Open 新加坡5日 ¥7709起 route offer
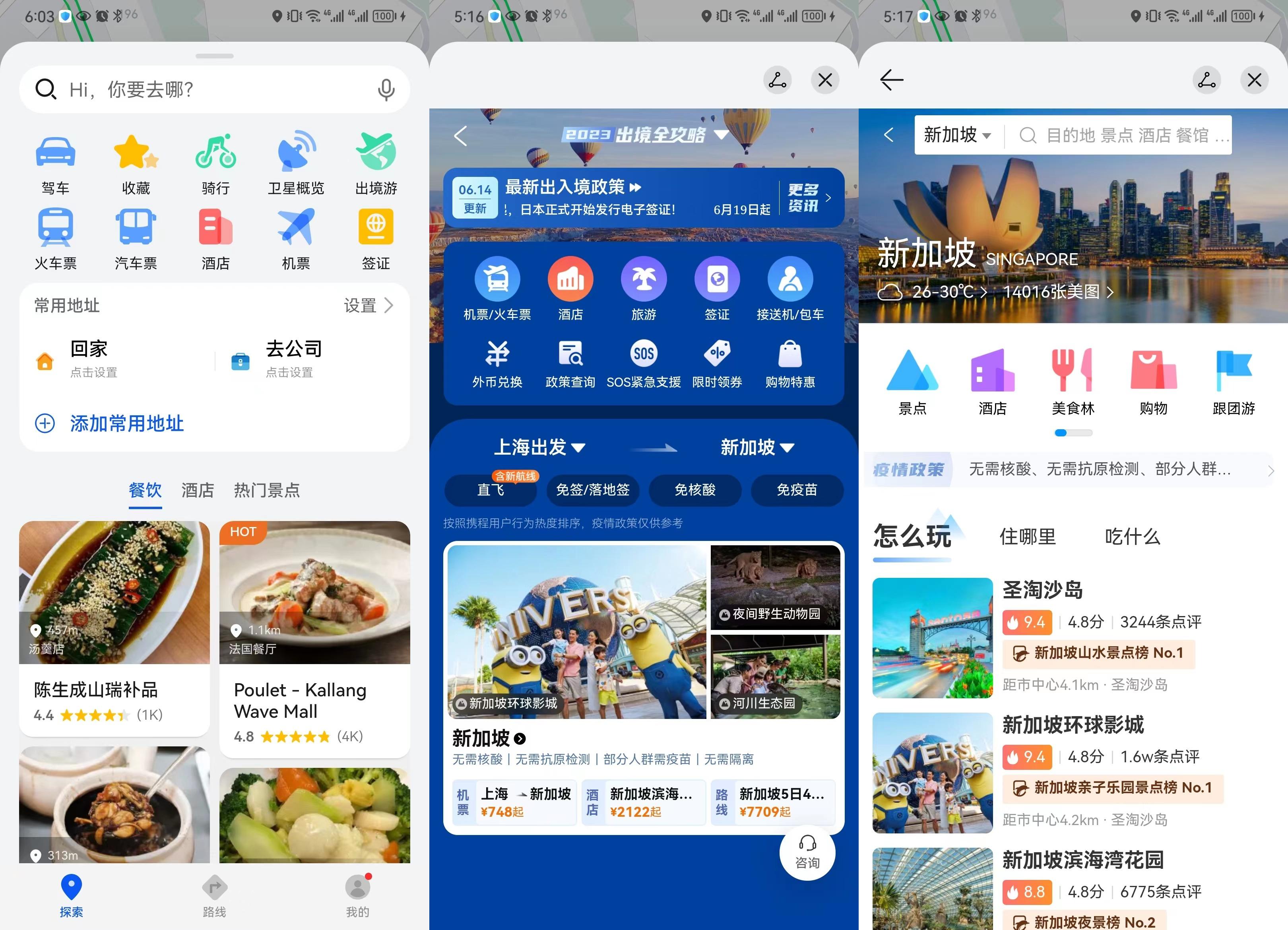This screenshot has width=1288, height=930. 773,802
